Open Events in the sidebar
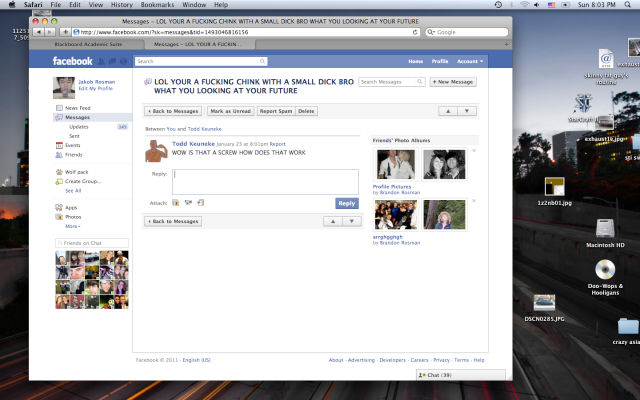 73,145
